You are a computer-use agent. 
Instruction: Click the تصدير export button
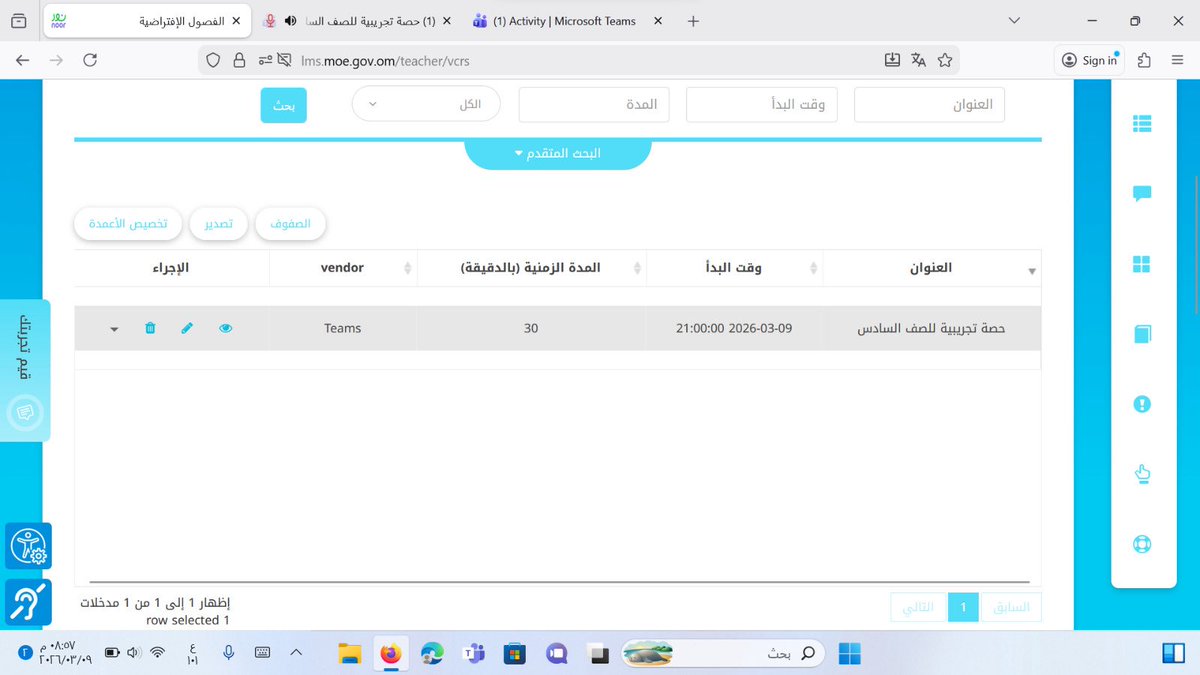coord(218,223)
